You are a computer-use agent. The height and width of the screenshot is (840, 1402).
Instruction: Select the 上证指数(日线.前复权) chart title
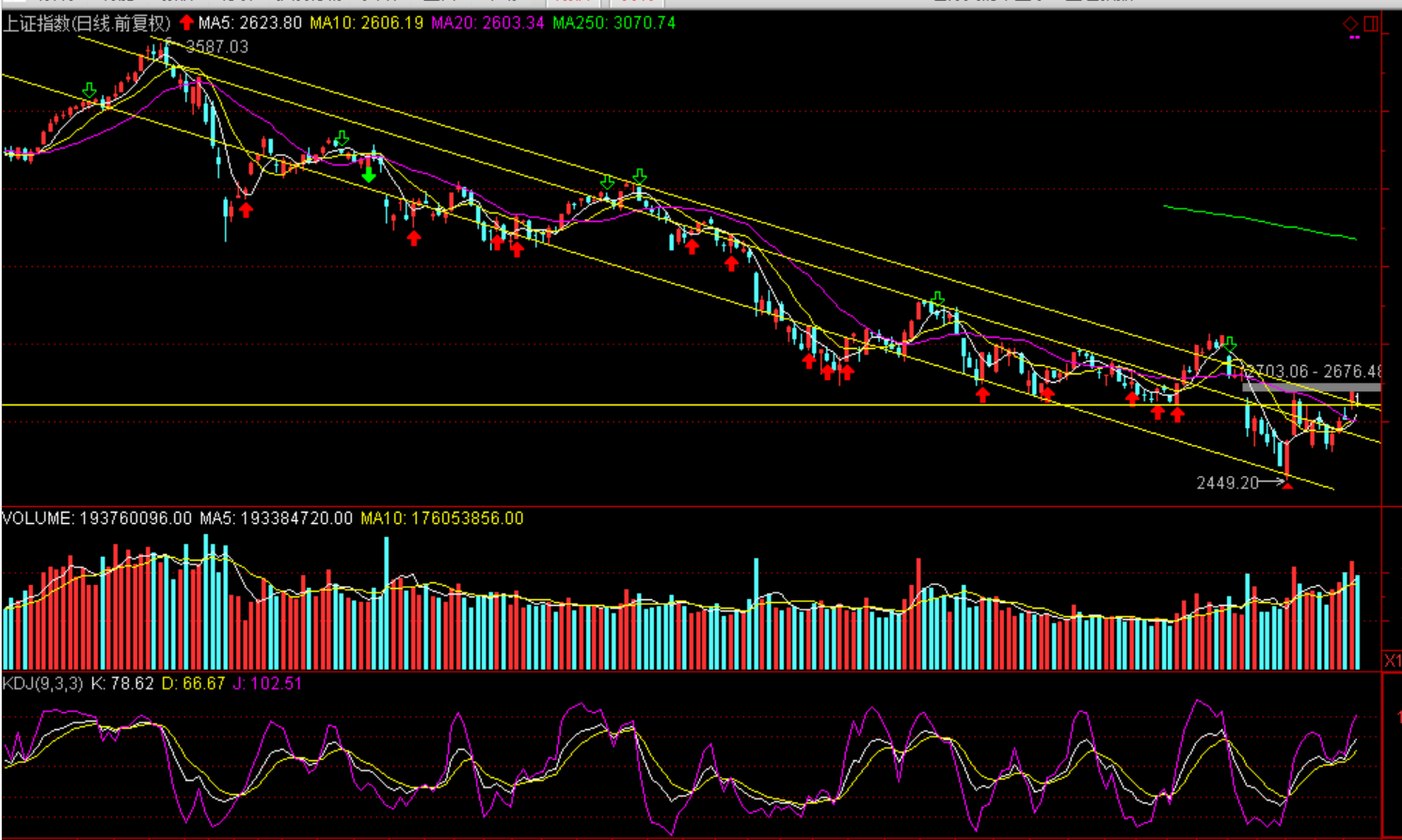click(x=87, y=24)
